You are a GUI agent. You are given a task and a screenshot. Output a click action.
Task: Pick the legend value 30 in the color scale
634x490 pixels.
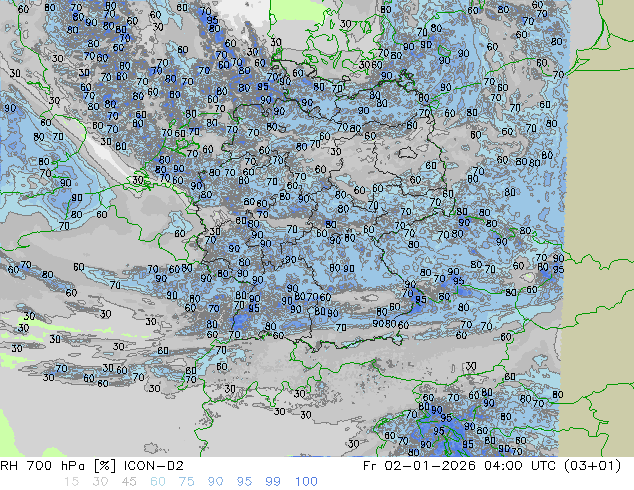tap(100, 482)
